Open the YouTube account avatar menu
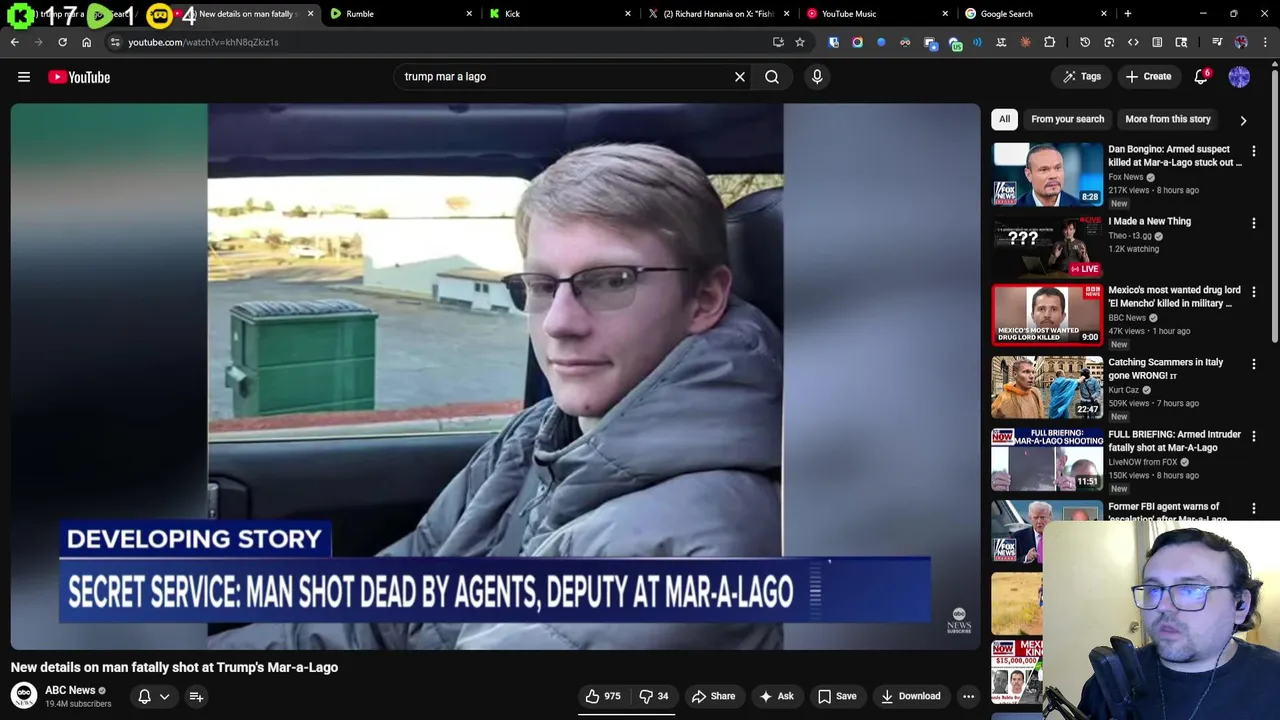 pyautogui.click(x=1239, y=77)
